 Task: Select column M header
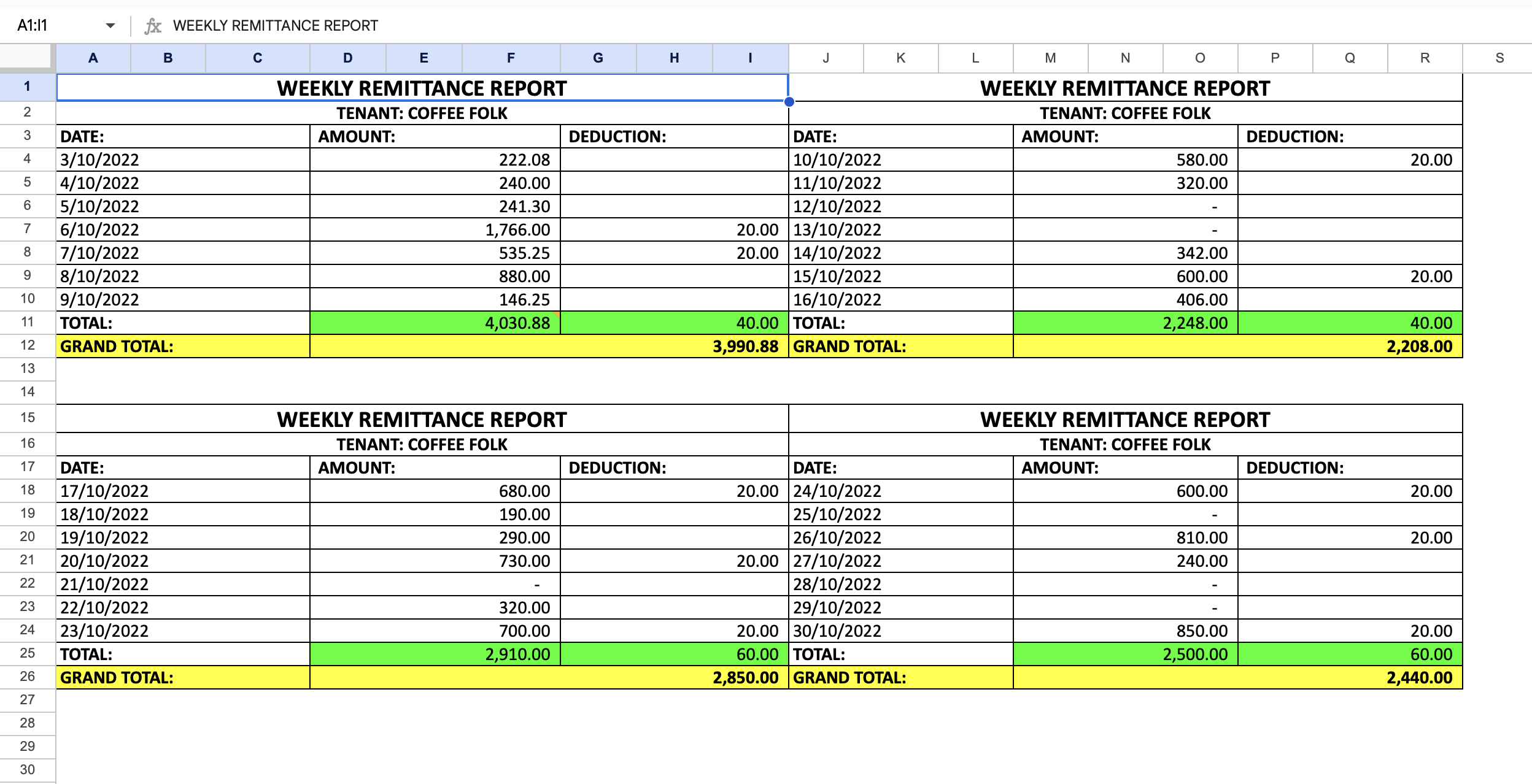click(x=1050, y=58)
